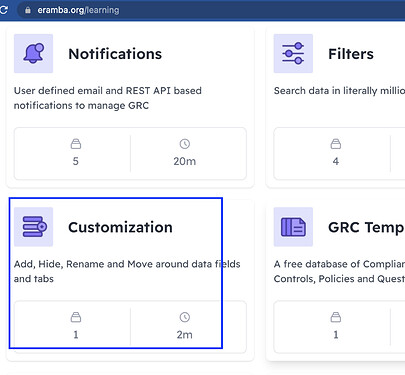
Task: Click the clock icon above 20m in Notifications
Action: [x=185, y=144]
